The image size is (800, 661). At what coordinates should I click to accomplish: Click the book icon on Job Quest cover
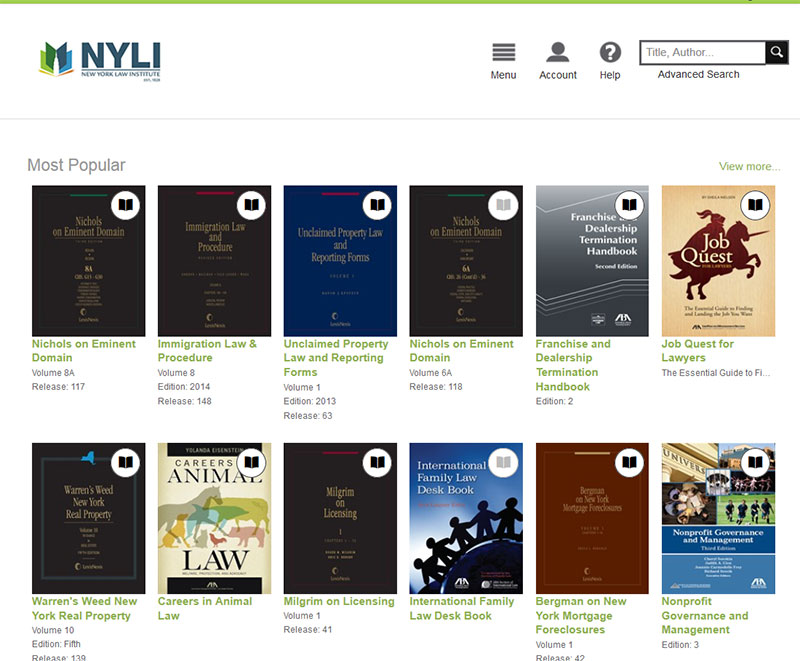click(x=755, y=205)
